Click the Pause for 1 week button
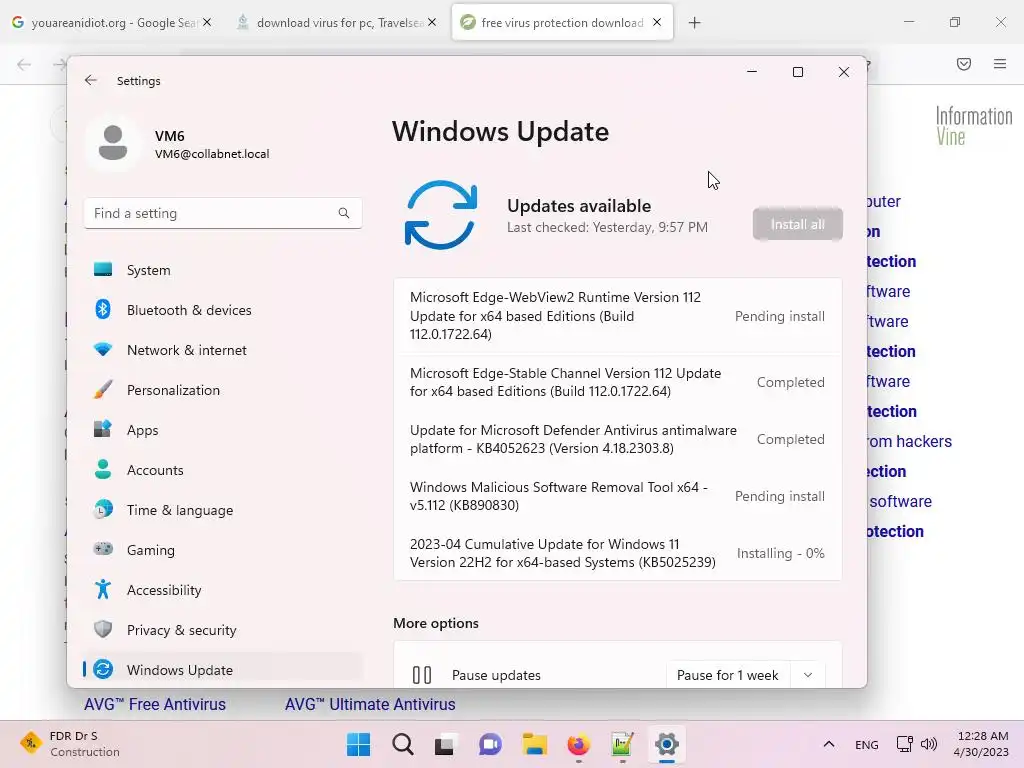 pyautogui.click(x=728, y=675)
